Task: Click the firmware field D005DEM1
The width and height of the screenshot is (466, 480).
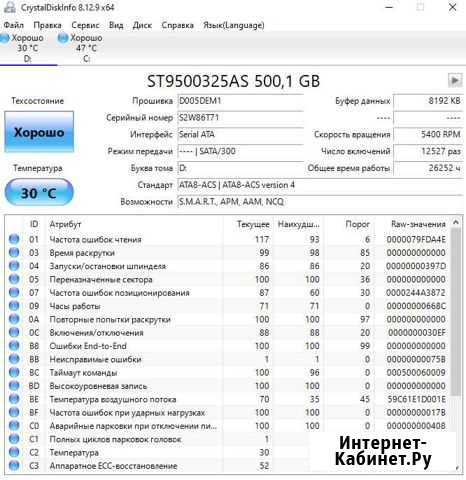Action: coord(240,101)
